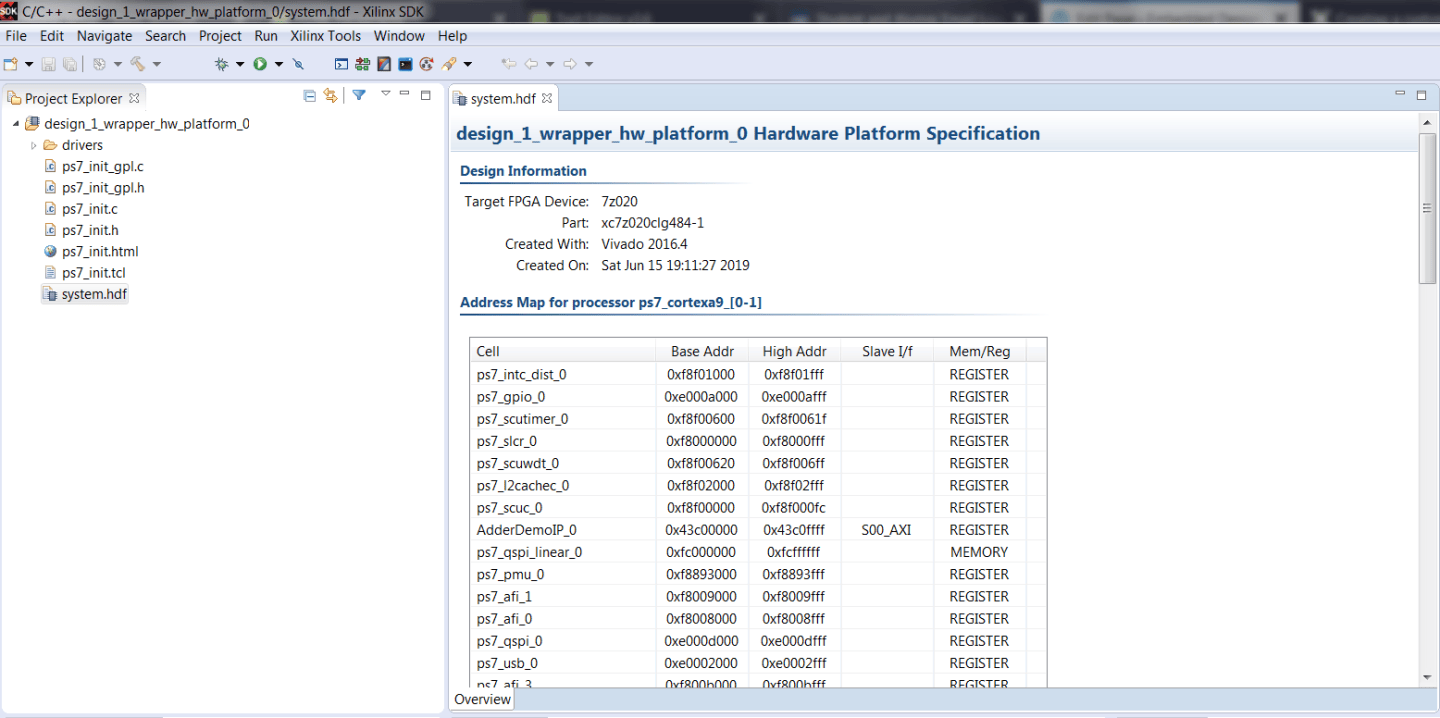Close the Project Explorer tab
This screenshot has height=718, width=1440.
pyautogui.click(x=134, y=98)
